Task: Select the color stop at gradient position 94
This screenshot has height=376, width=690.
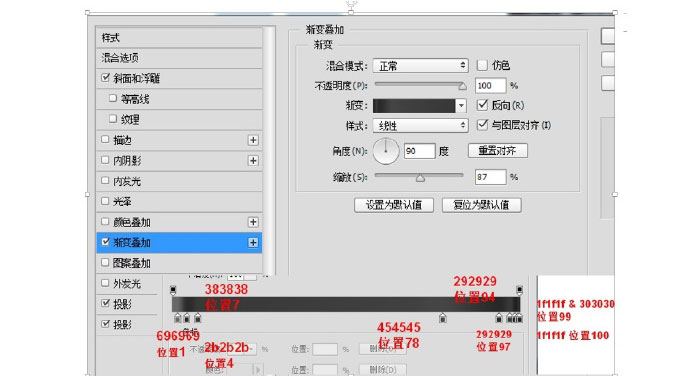Action: [x=499, y=318]
